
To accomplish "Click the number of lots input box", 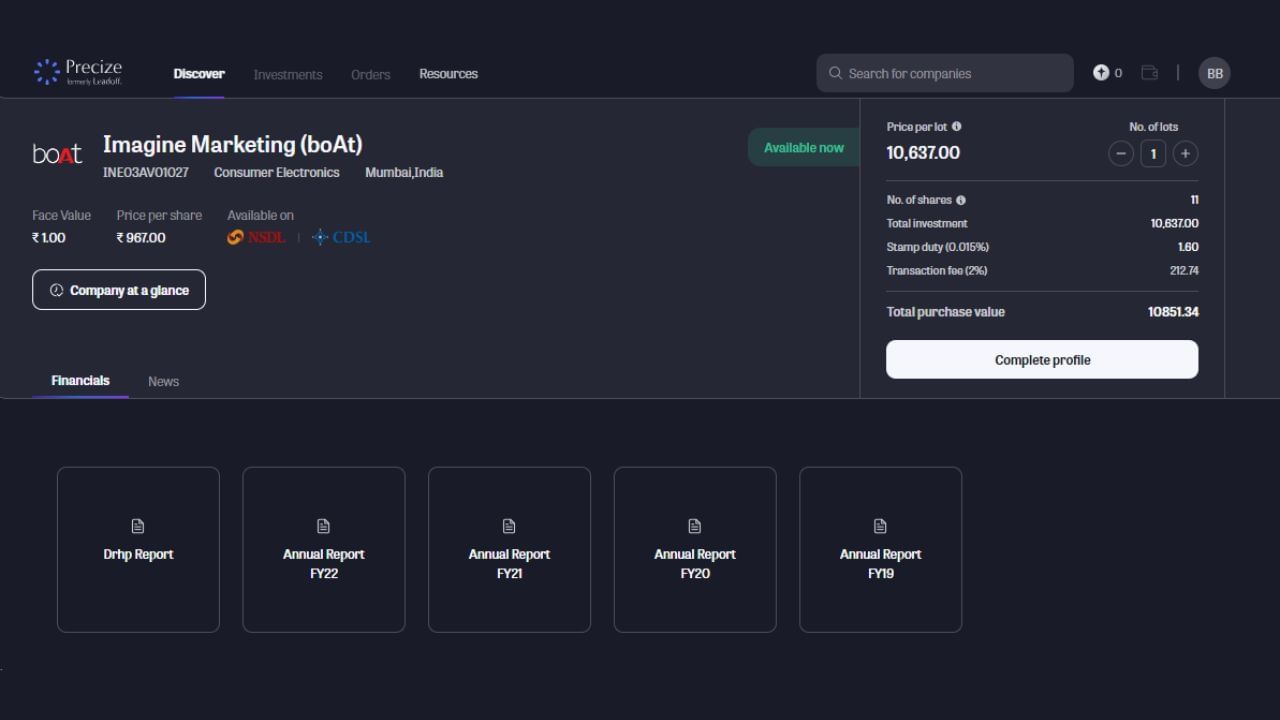I will pos(1153,154).
